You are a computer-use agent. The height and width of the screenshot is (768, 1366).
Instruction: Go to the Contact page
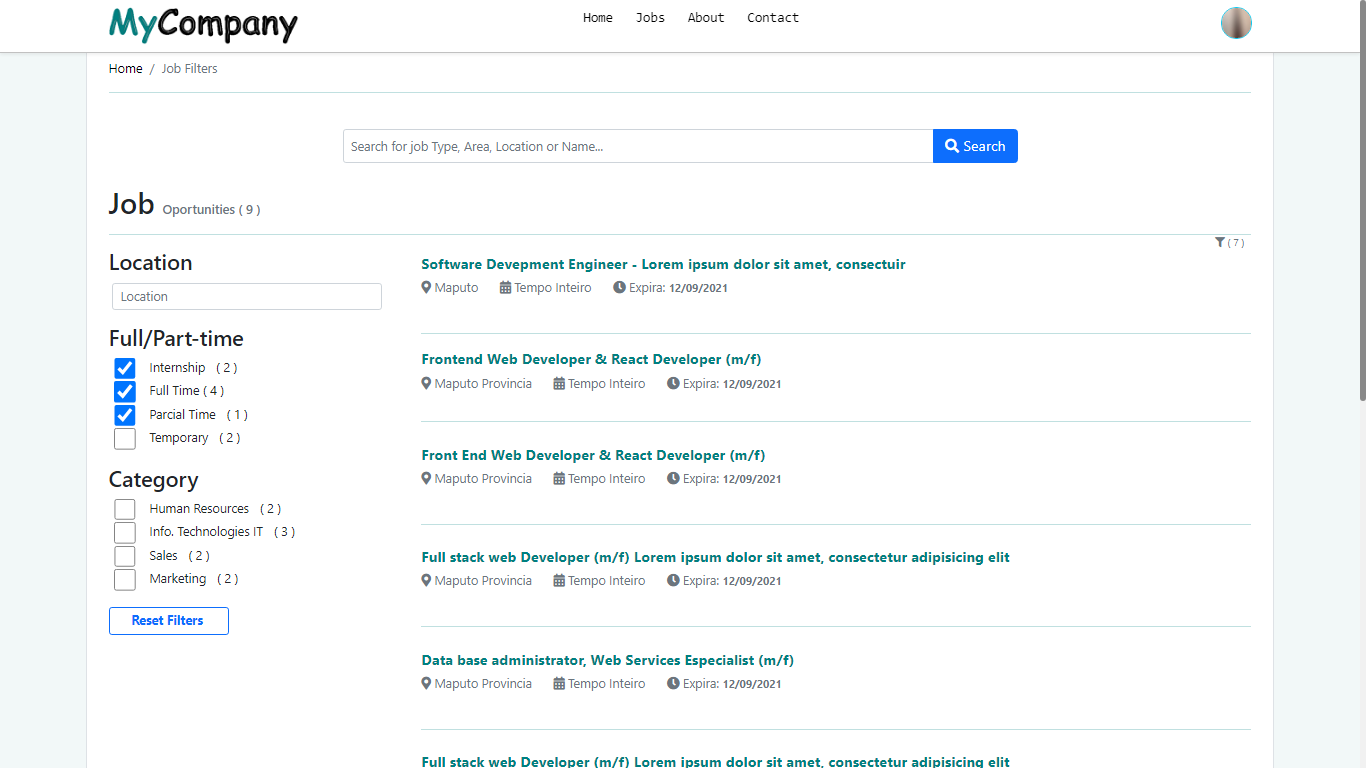(772, 18)
